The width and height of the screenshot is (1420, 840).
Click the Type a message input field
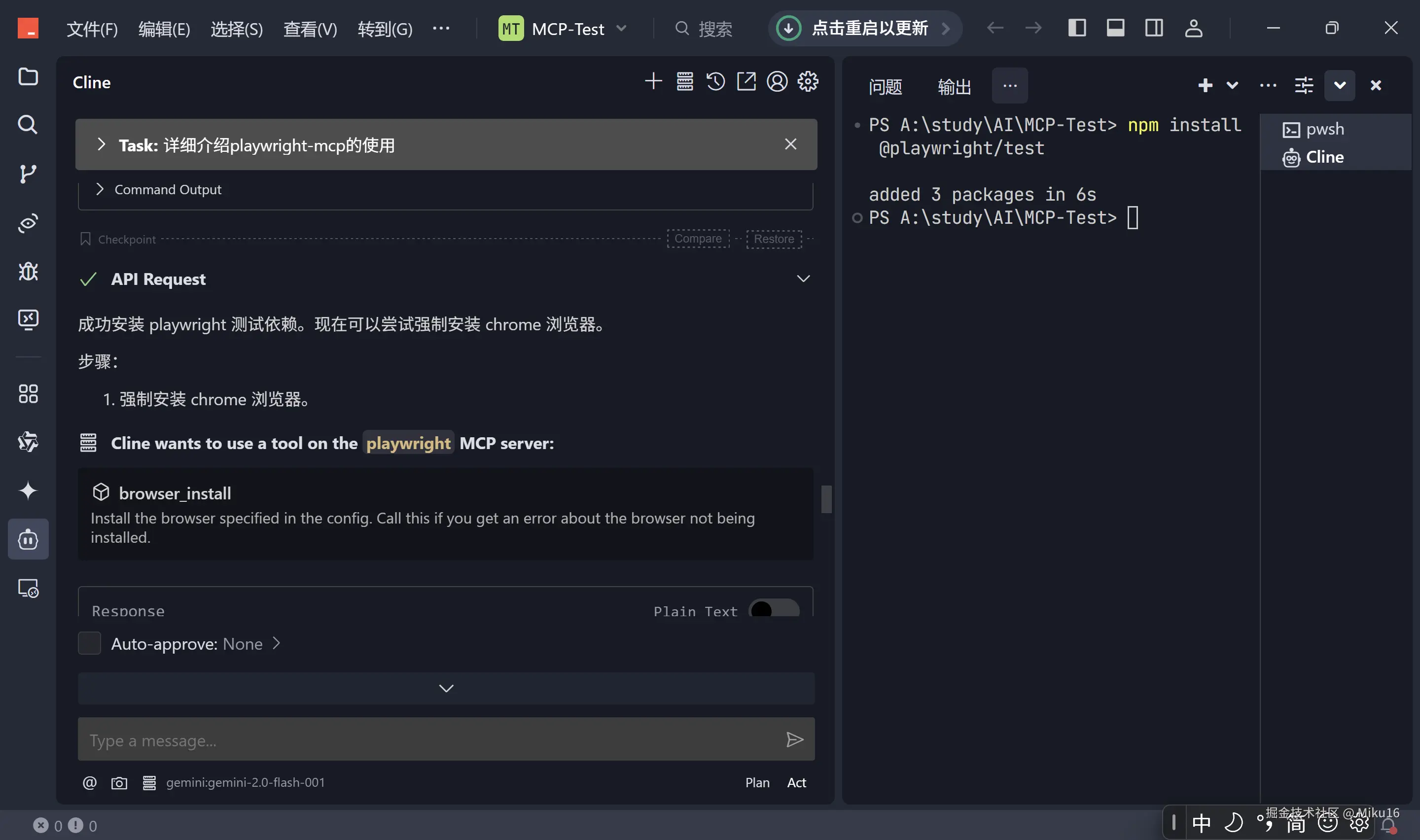click(430, 740)
